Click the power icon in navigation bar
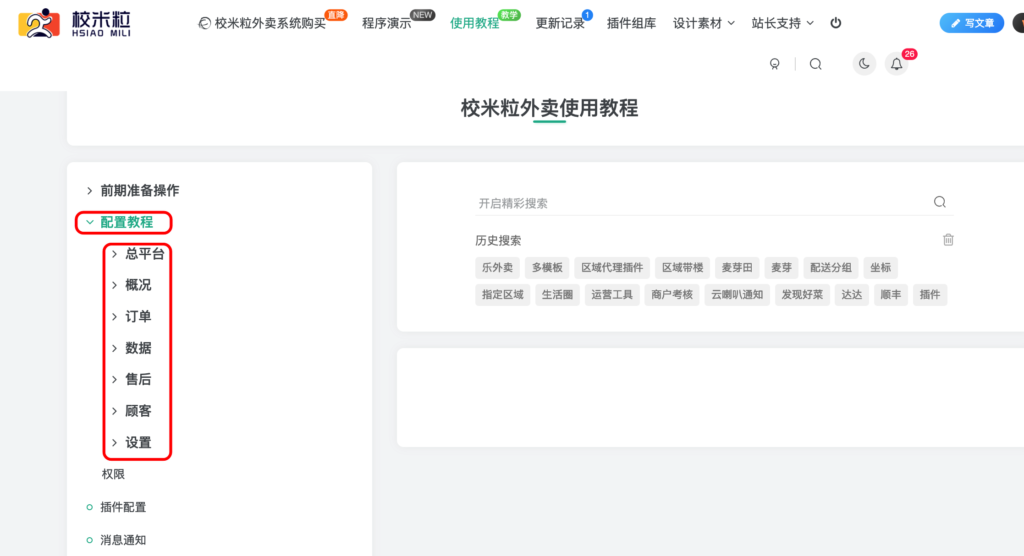1024x556 pixels. (835, 23)
